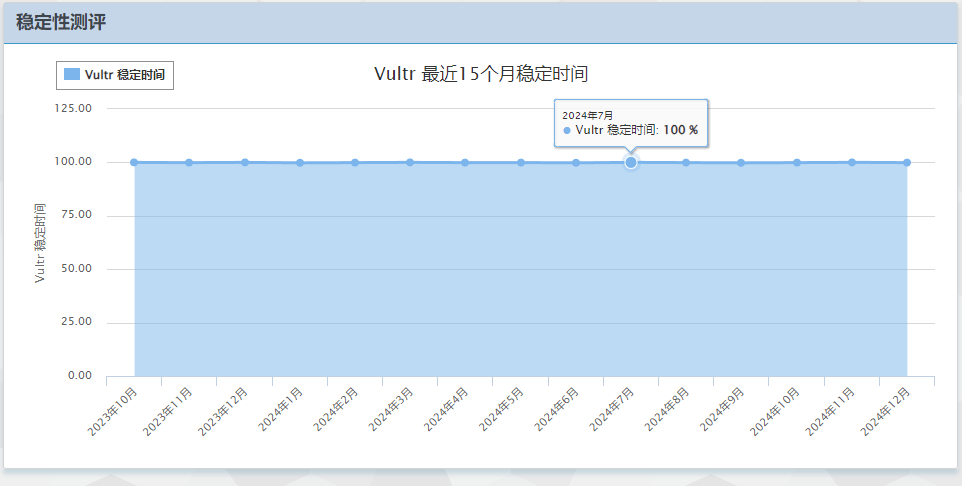Click the 0.00 y-axis label
This screenshot has height=486, width=962.
[80, 376]
